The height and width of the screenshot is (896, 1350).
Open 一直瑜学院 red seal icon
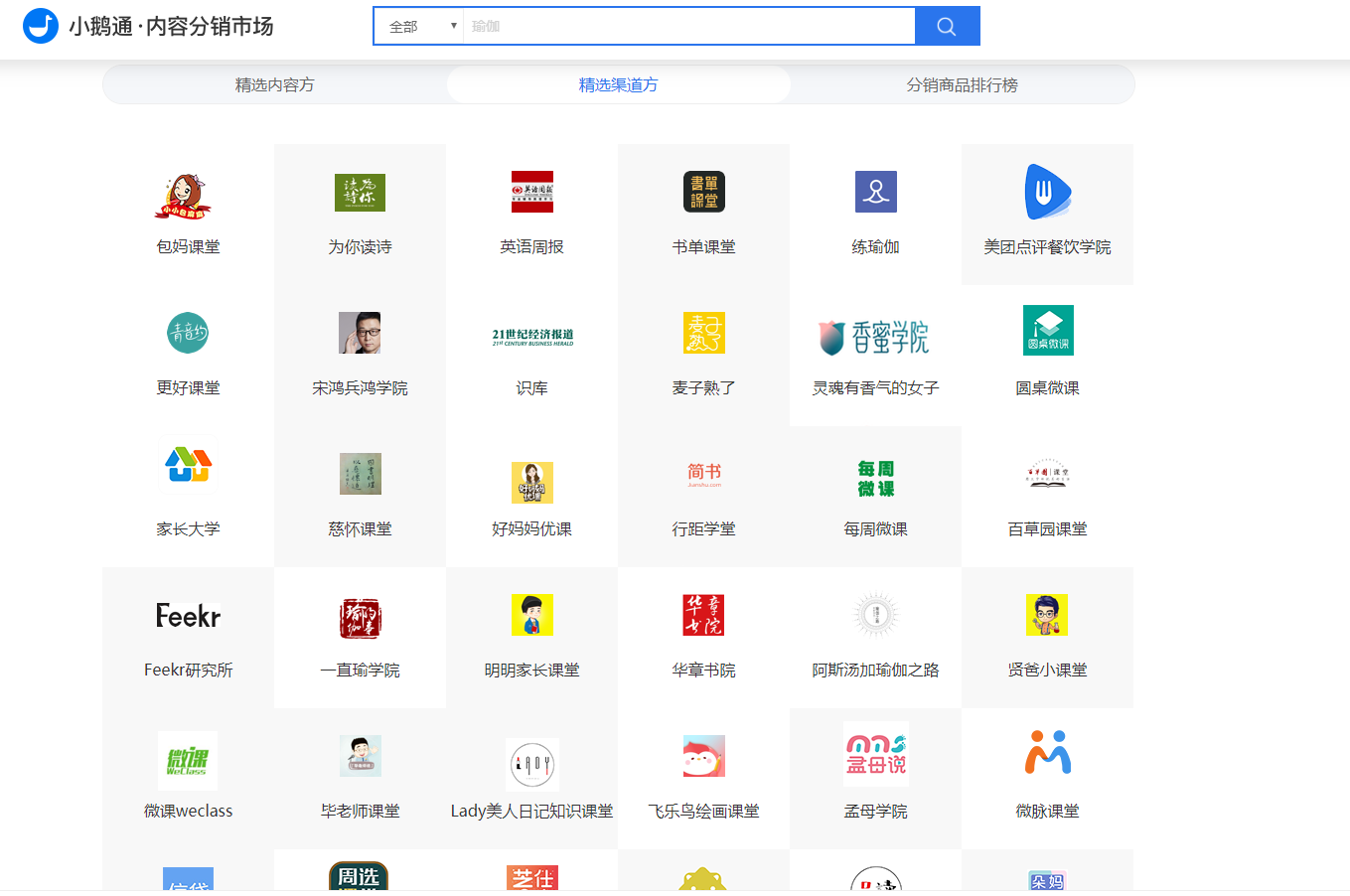360,617
